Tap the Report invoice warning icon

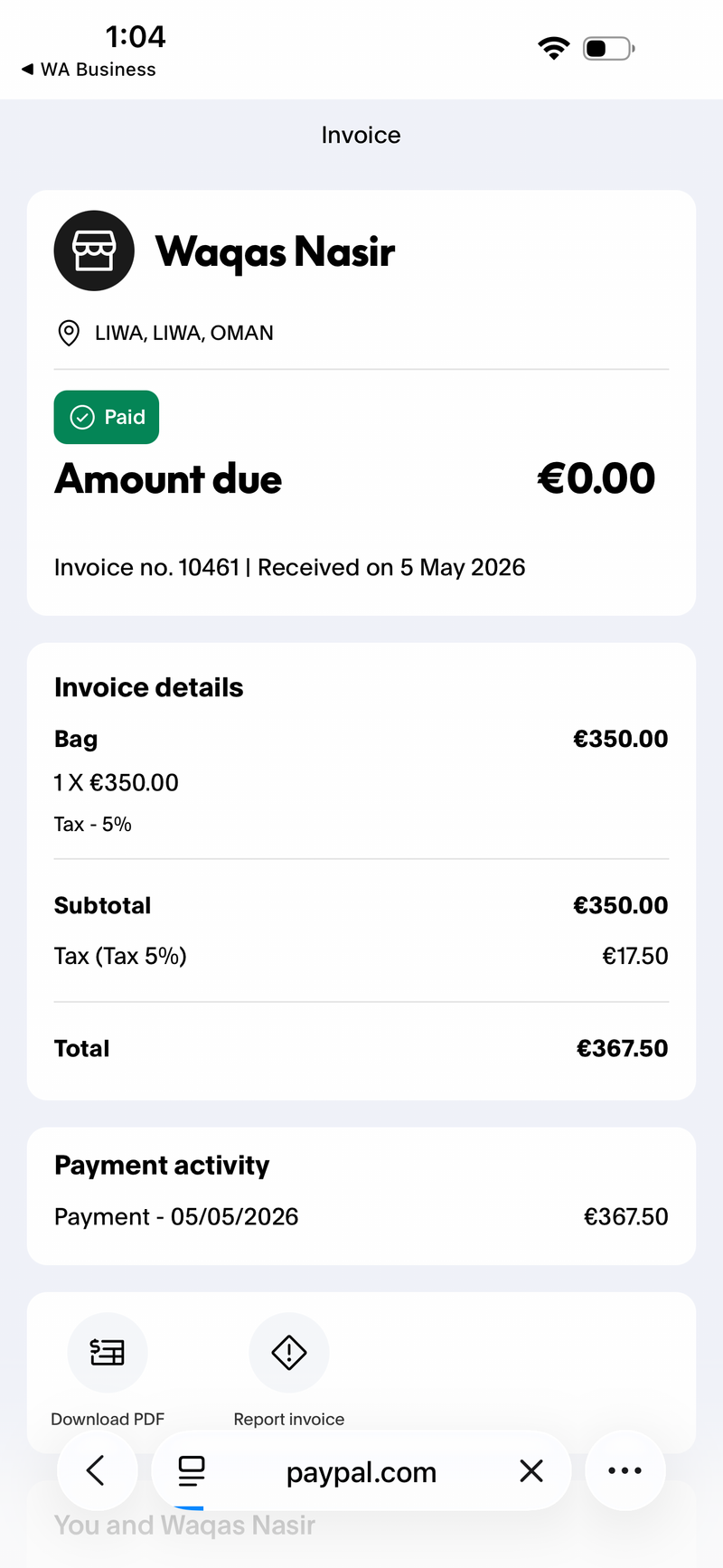289,1352
